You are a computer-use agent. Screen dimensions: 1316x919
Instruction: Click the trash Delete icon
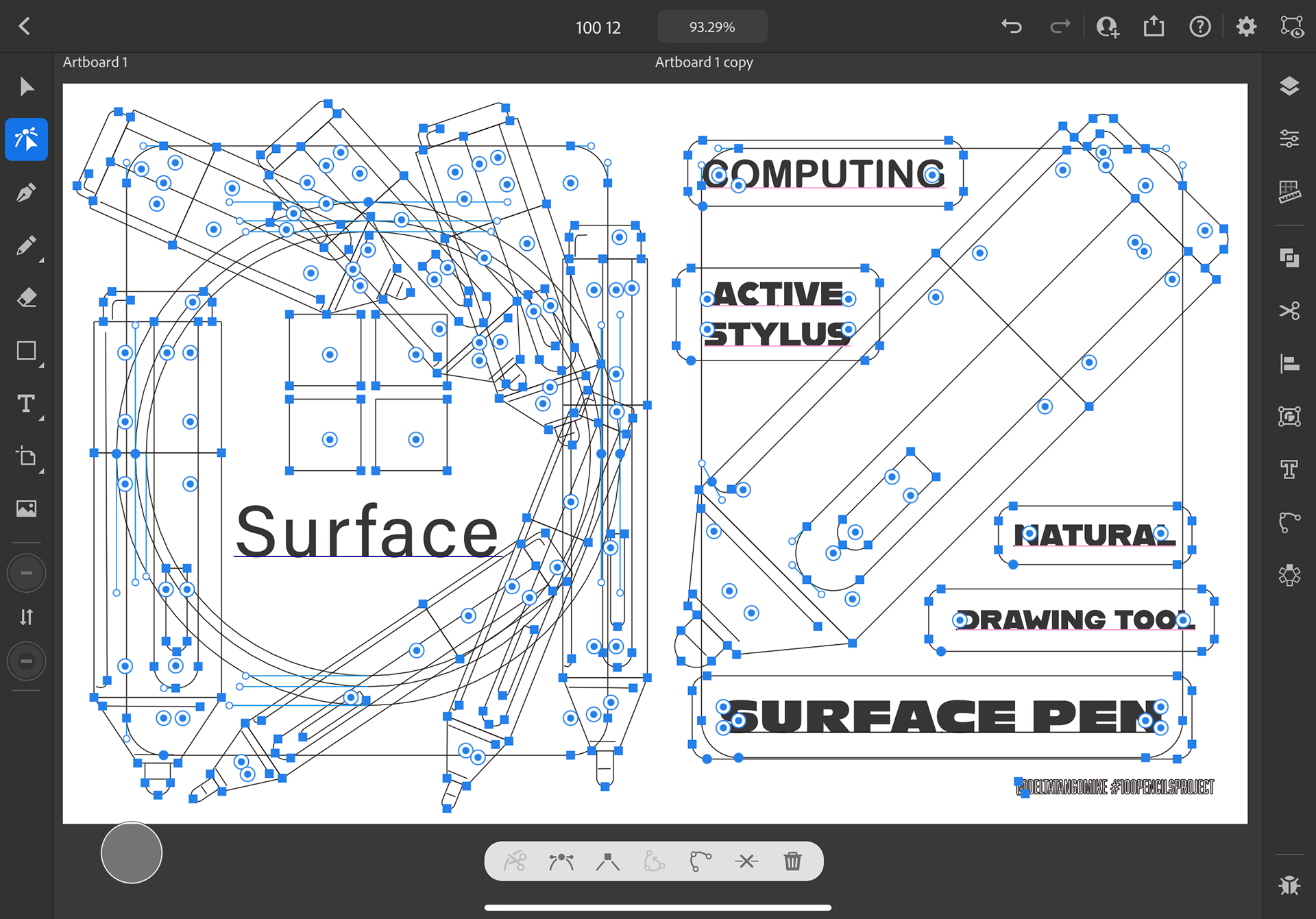tap(792, 861)
